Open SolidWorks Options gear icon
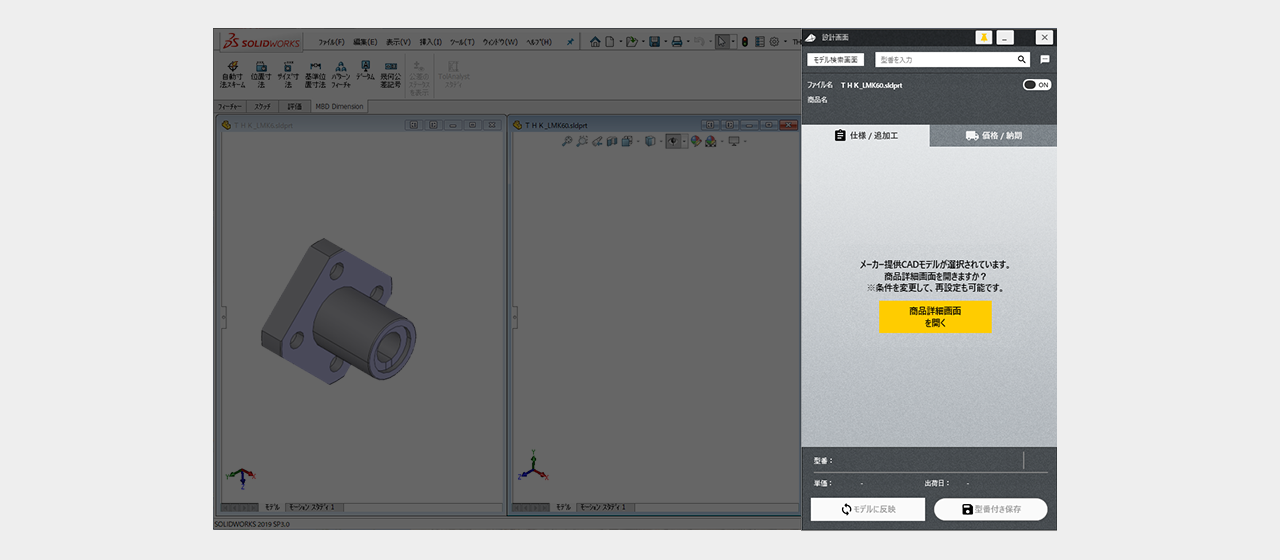 (x=773, y=42)
